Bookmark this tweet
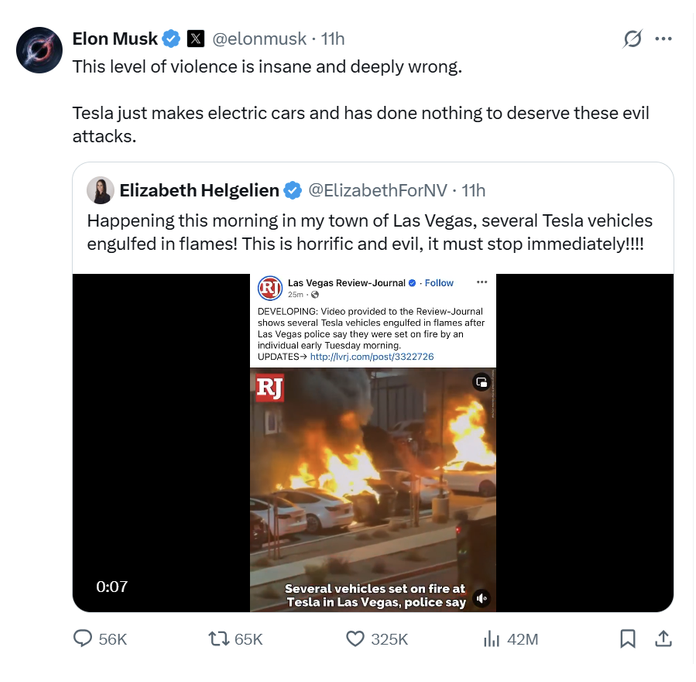 pos(627,639)
